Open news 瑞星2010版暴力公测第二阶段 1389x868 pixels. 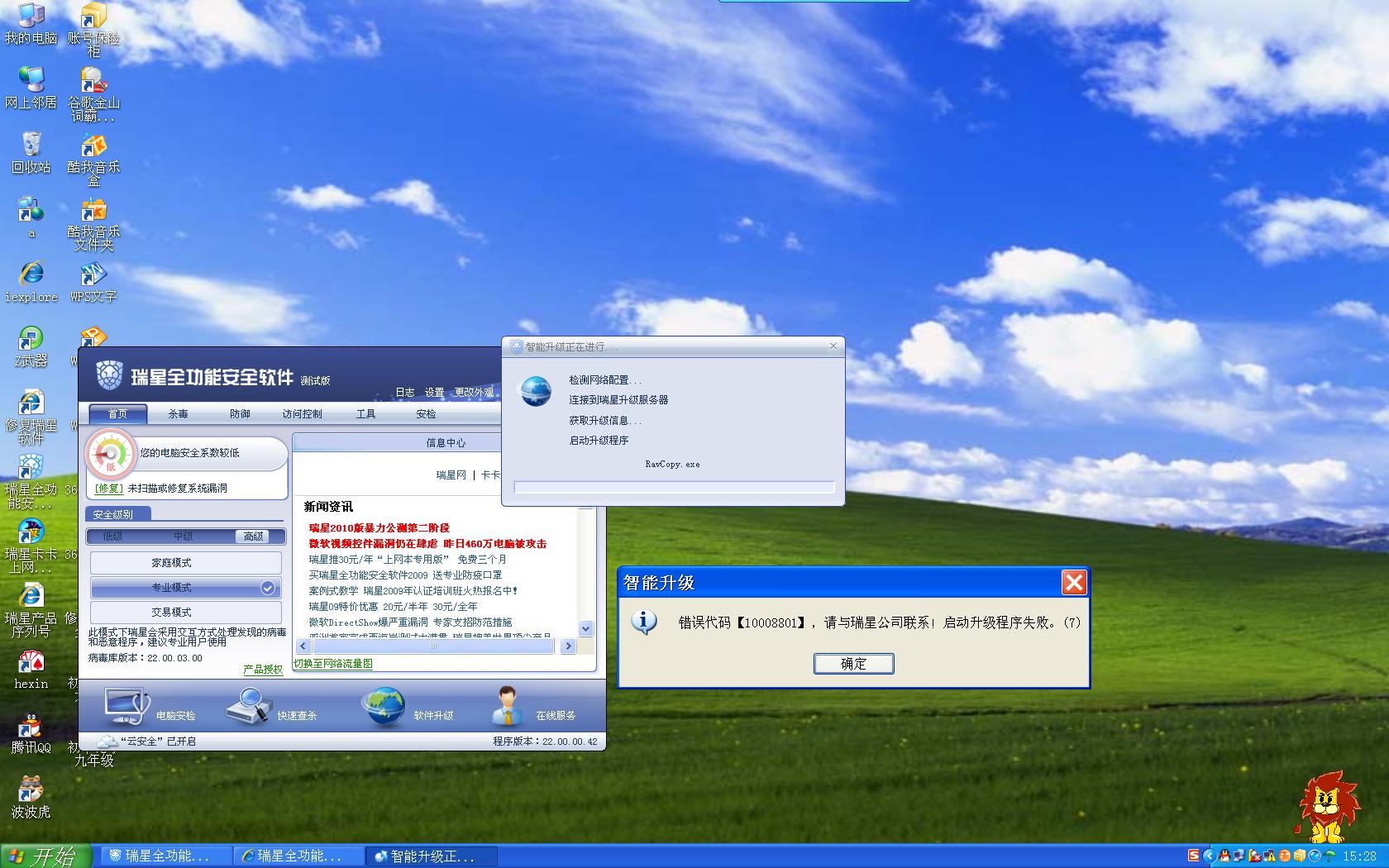tap(379, 527)
